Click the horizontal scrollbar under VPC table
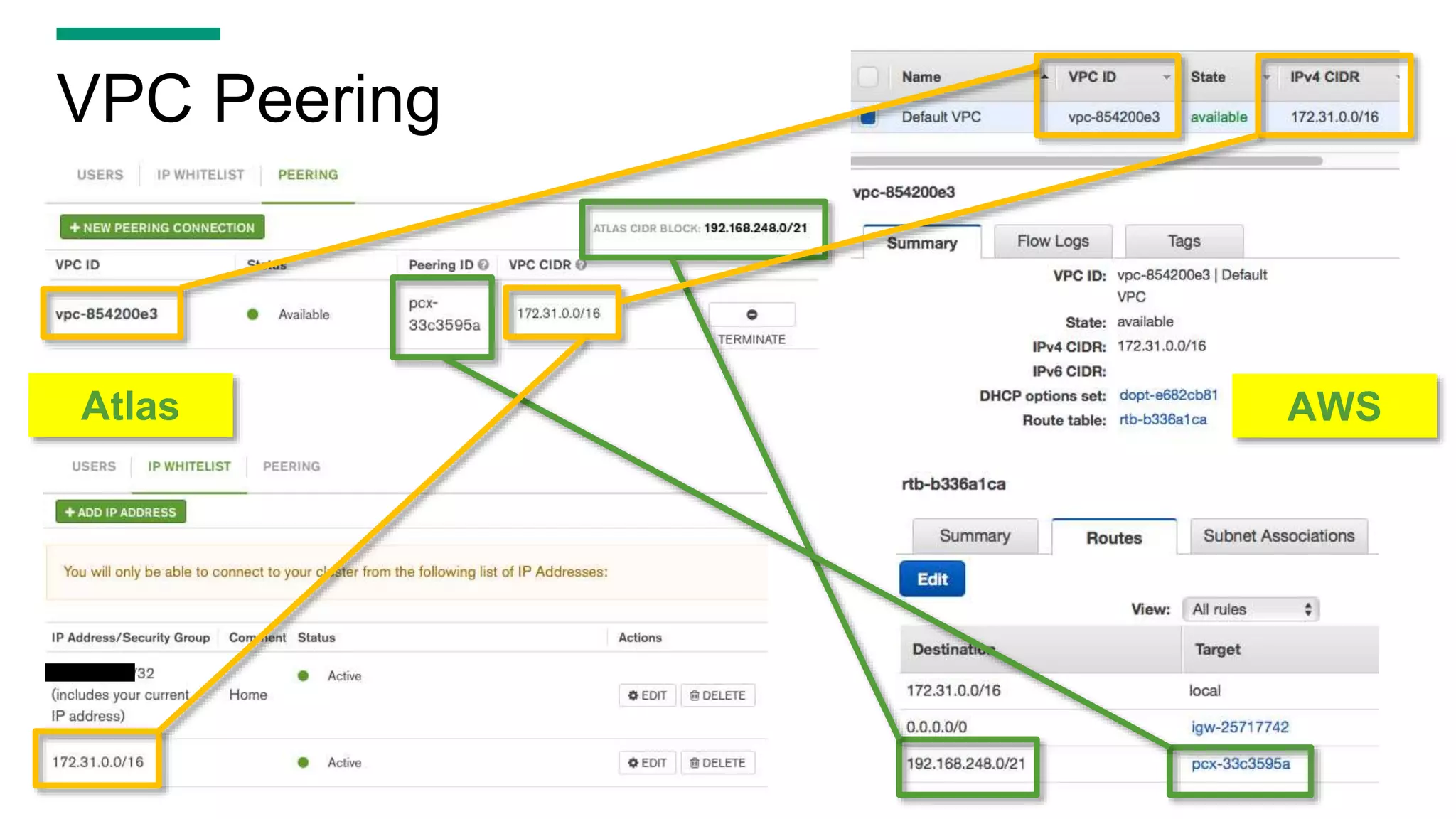This screenshot has height=819, width=1456. point(1086,161)
